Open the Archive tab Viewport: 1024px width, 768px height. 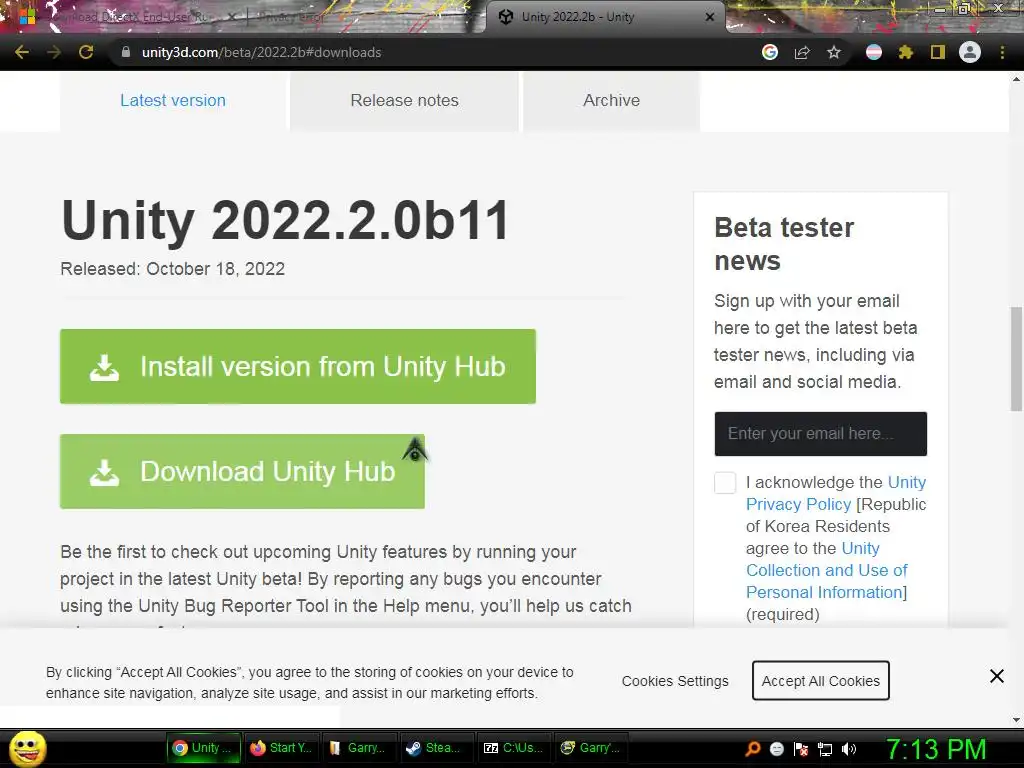click(x=611, y=101)
